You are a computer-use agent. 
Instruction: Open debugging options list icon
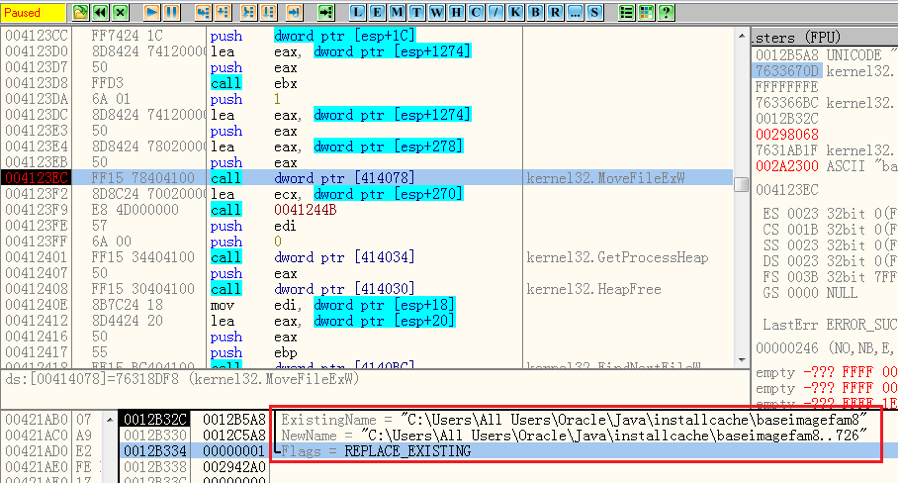(627, 12)
